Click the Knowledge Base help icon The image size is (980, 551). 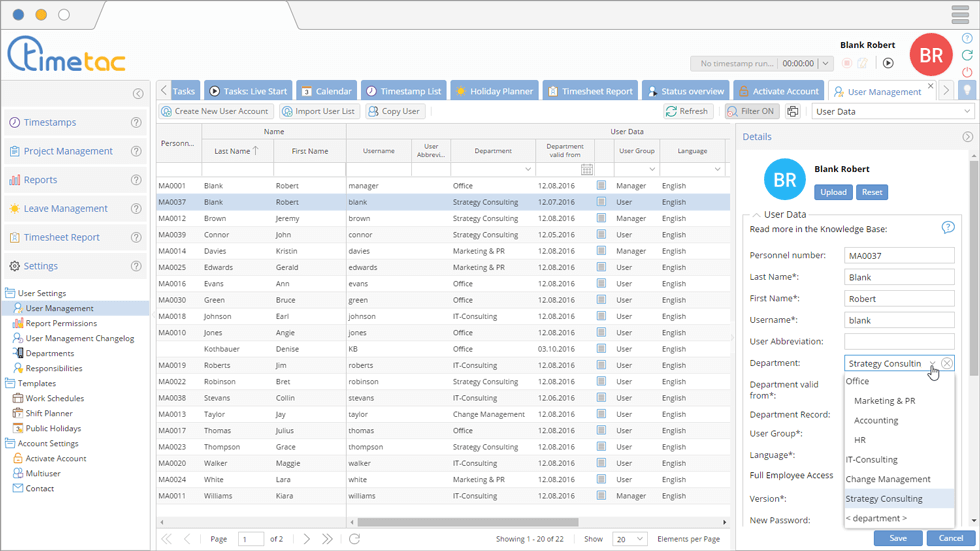(948, 228)
